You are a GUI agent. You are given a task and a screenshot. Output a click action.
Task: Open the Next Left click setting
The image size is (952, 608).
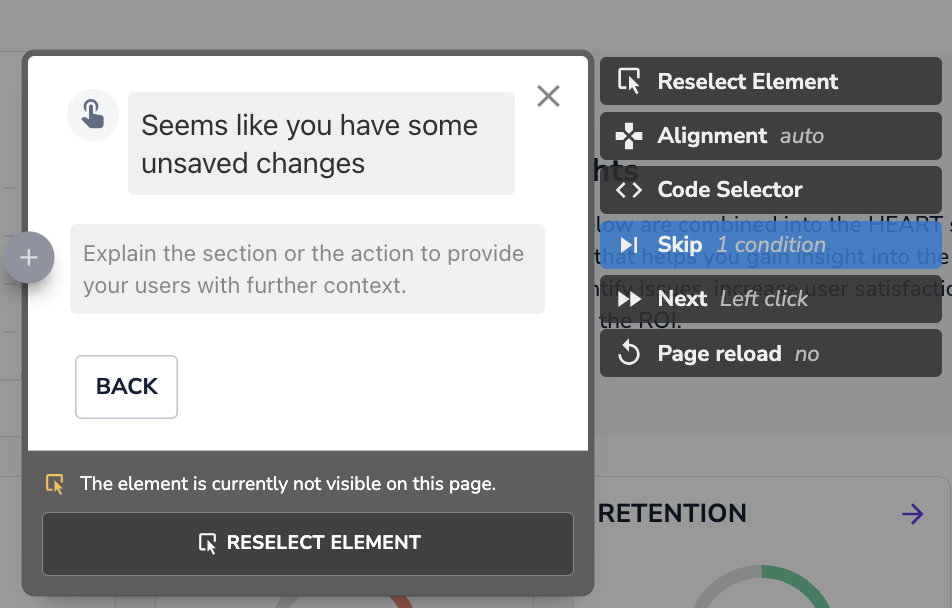[x=770, y=299]
